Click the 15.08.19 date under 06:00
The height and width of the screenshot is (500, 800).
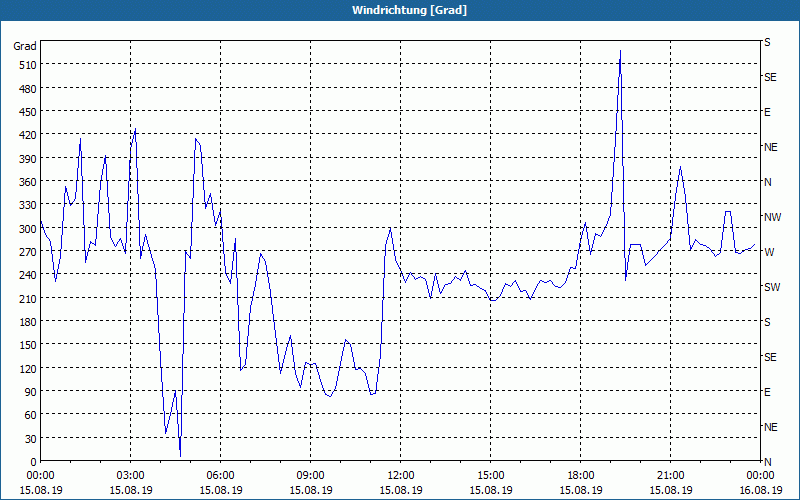220,490
